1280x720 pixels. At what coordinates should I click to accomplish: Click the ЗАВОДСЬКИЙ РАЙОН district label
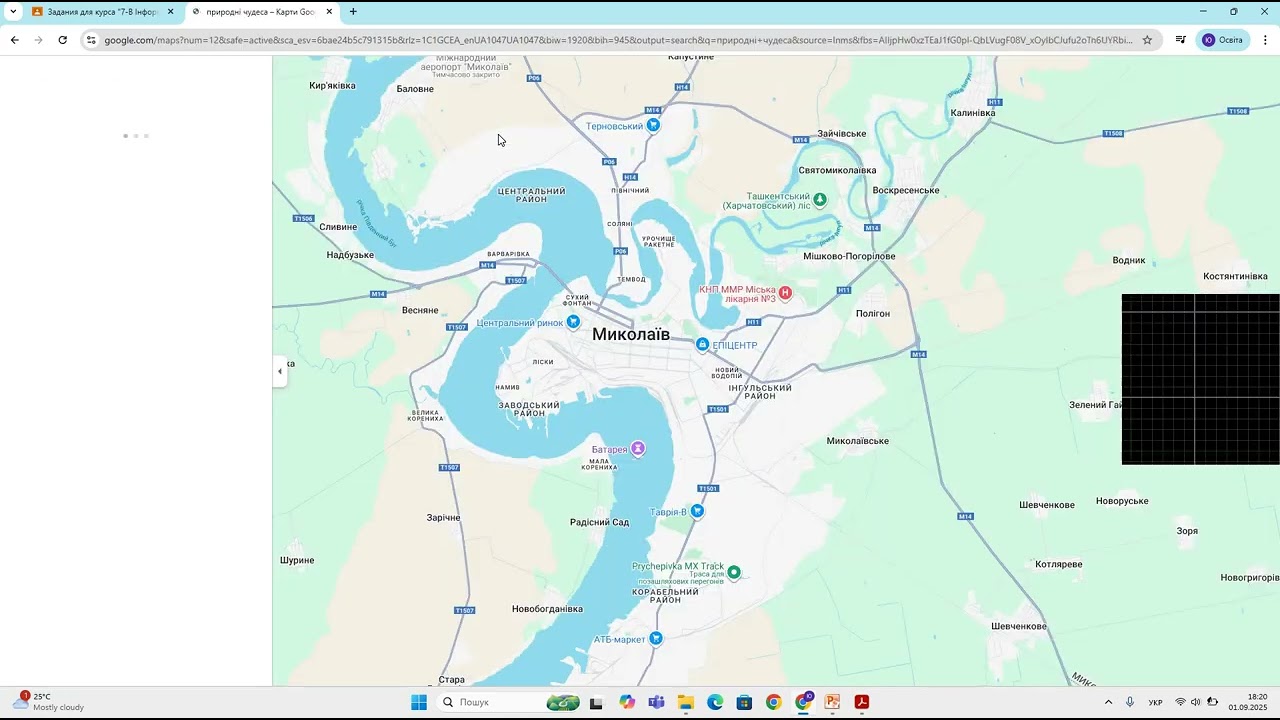tap(530, 409)
